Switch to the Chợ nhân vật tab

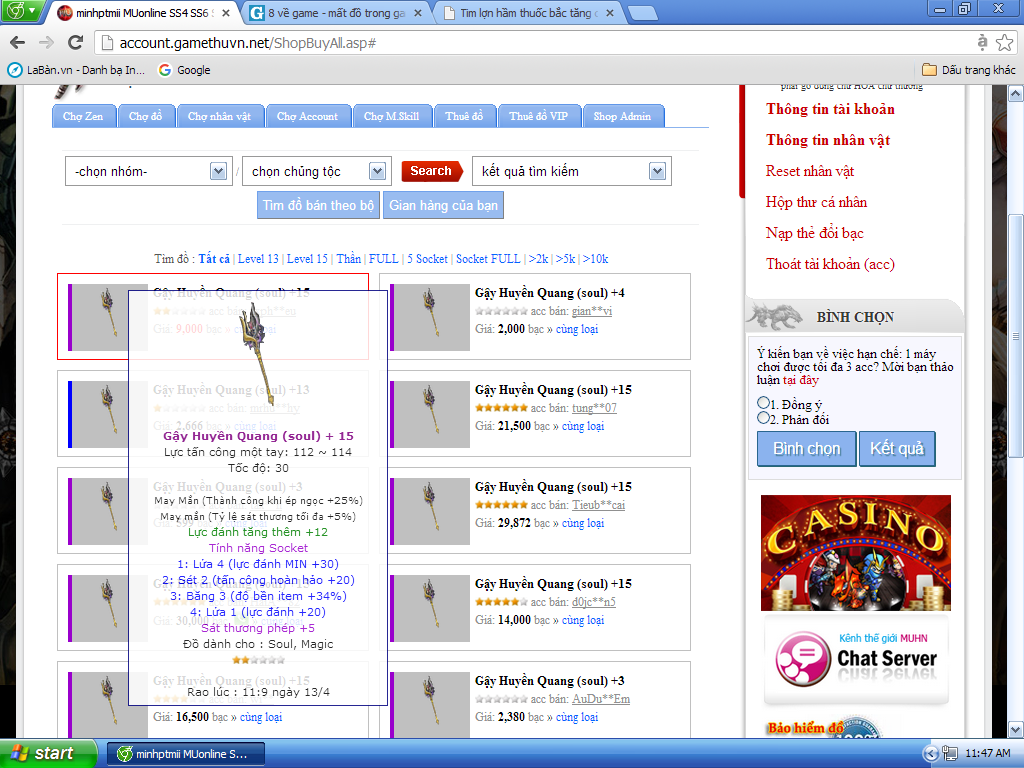[219, 116]
